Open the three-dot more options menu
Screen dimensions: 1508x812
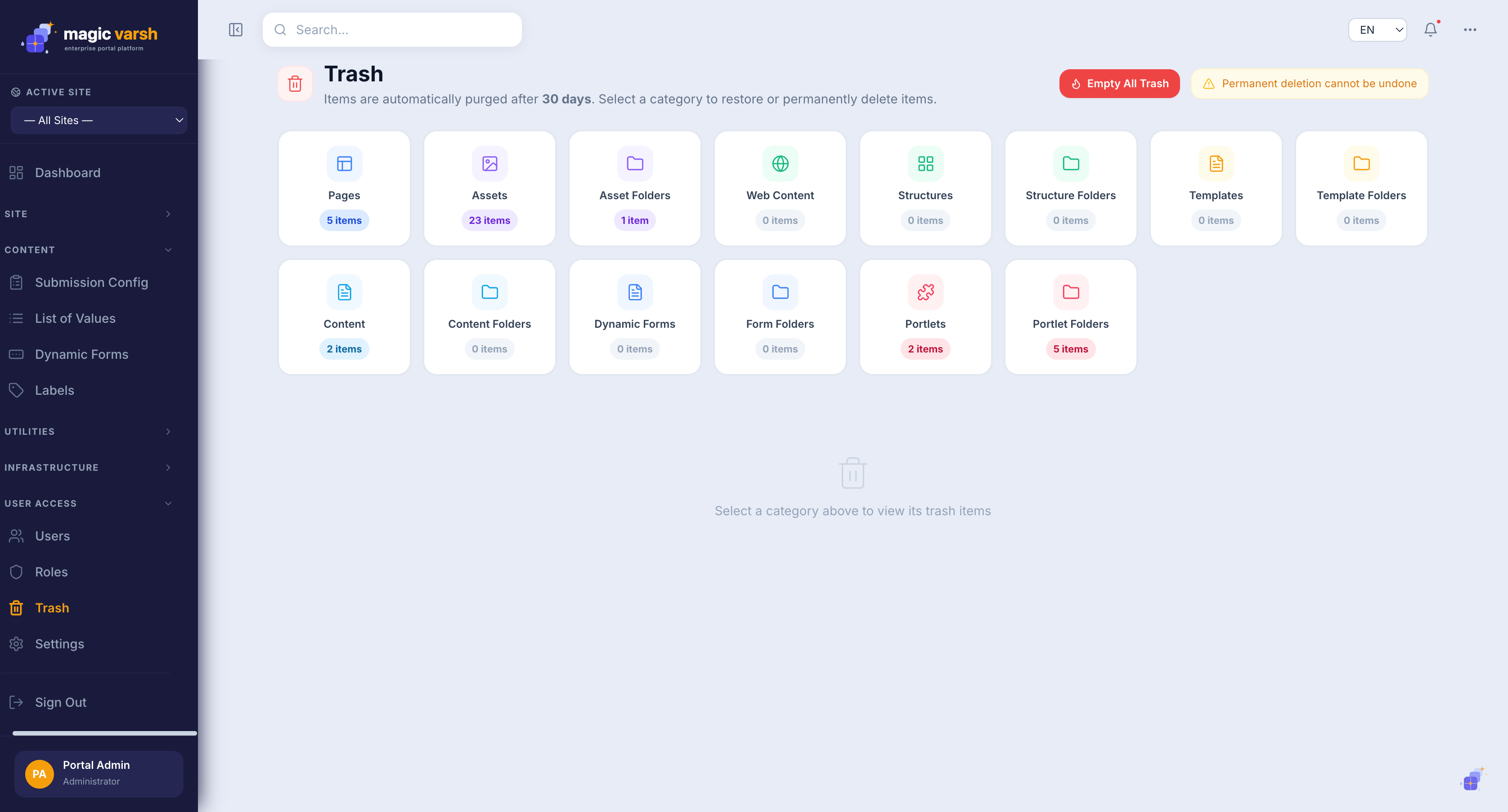point(1470,30)
